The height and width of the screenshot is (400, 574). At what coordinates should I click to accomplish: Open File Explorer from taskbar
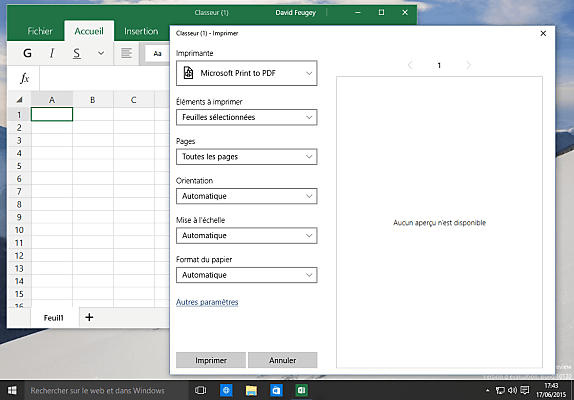point(251,390)
